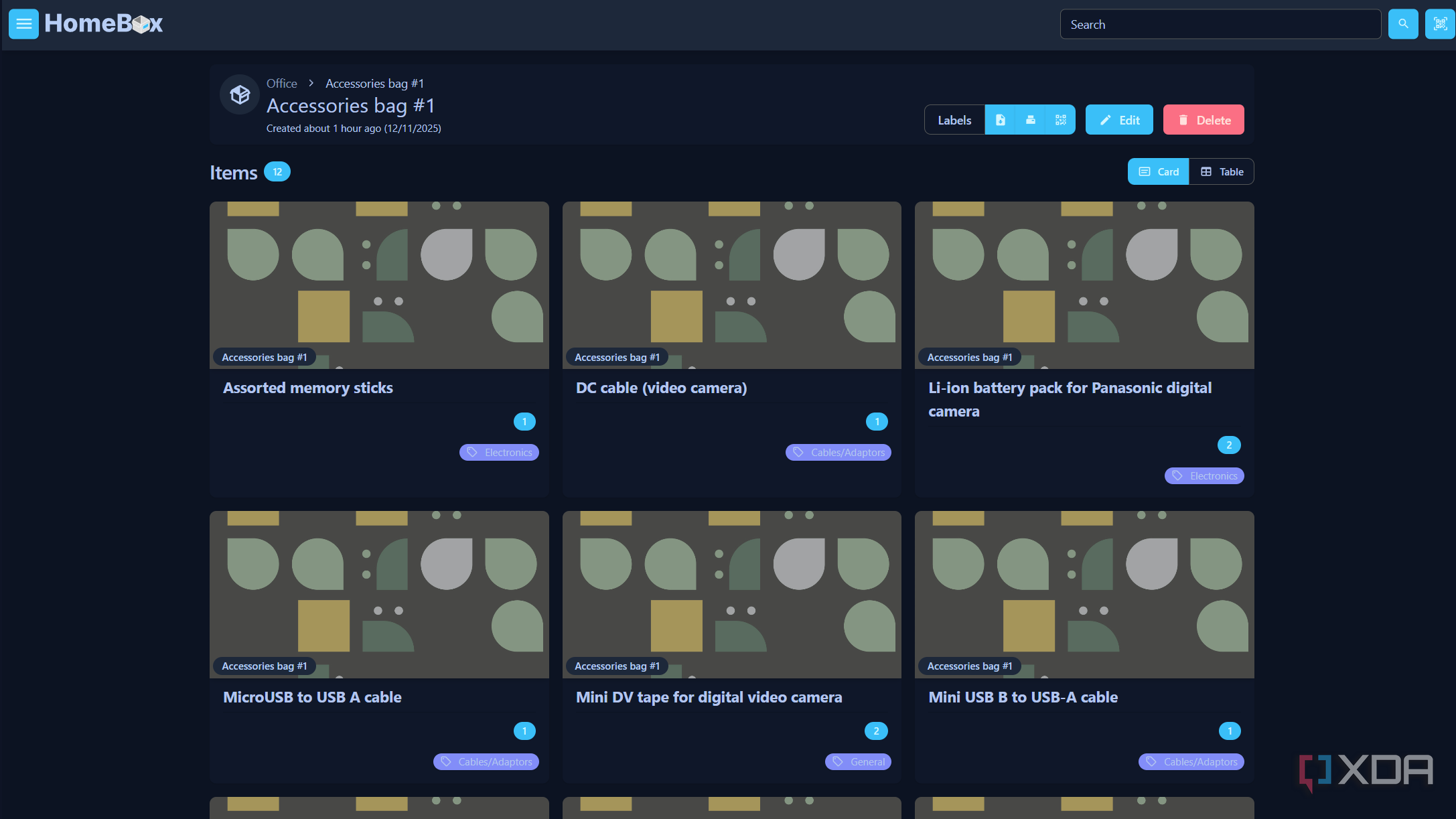Print the label via printer icon

click(x=1031, y=120)
